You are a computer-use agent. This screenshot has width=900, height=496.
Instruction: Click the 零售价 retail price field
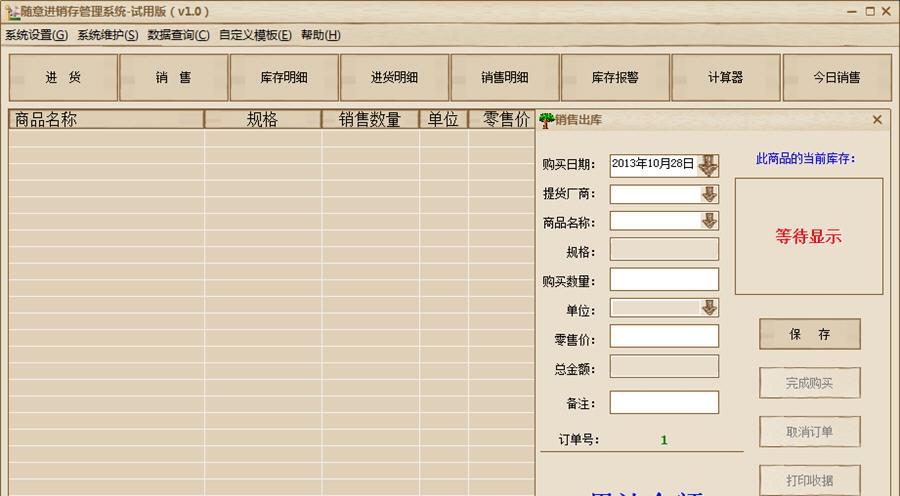pyautogui.click(x=664, y=336)
